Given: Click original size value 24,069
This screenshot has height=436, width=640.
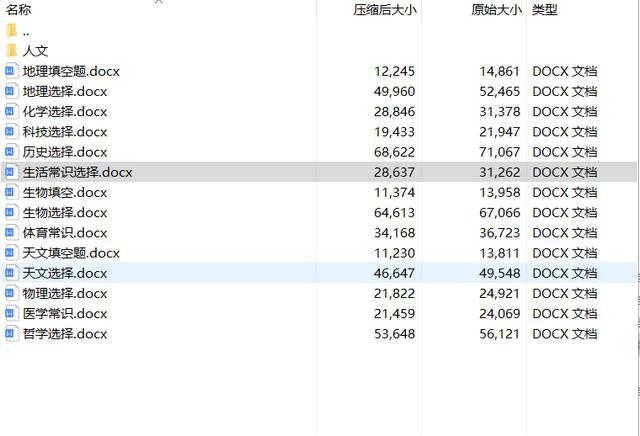Looking at the screenshot, I should tap(500, 314).
